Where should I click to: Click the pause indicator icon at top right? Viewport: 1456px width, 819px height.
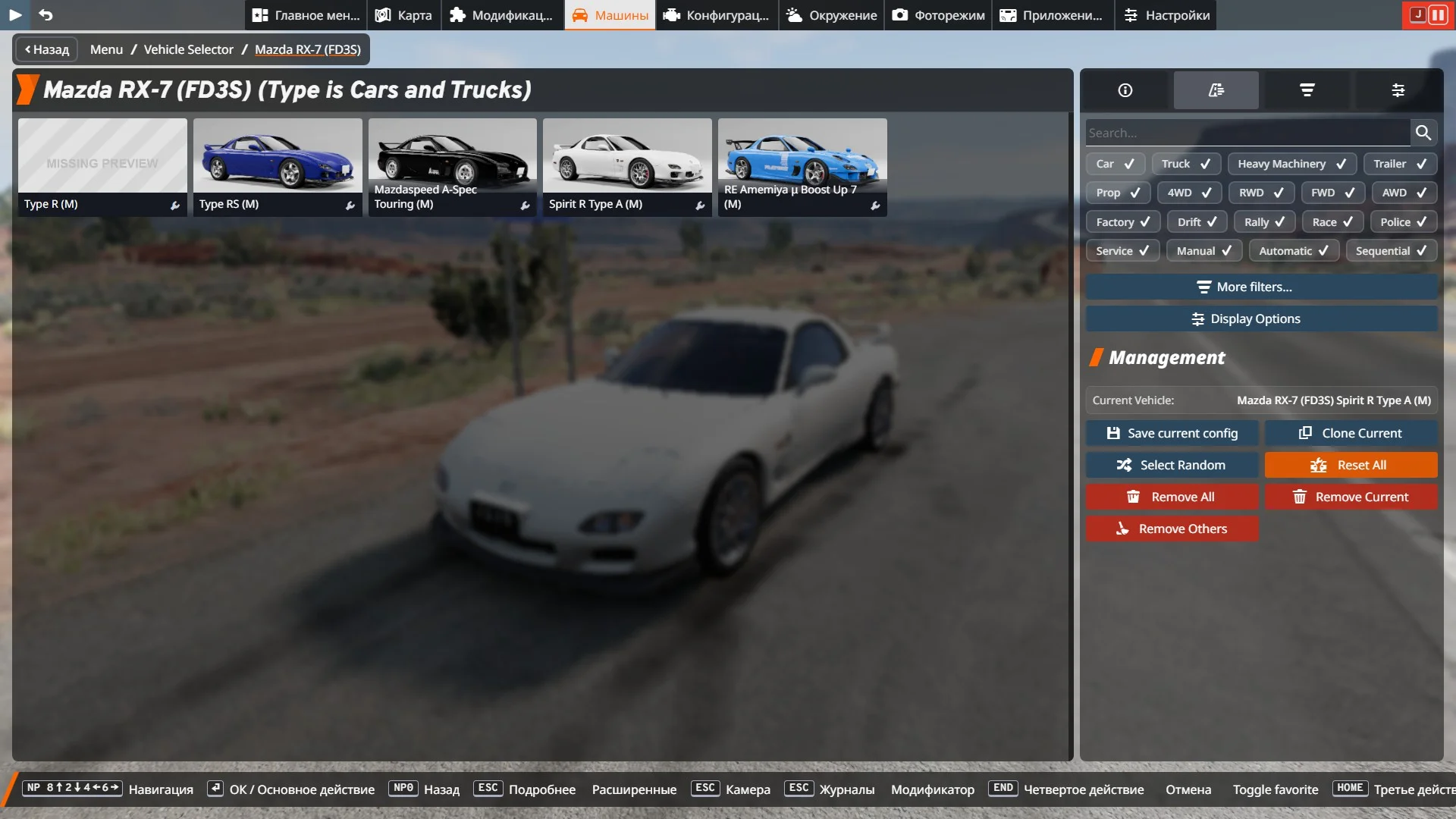pos(1438,15)
